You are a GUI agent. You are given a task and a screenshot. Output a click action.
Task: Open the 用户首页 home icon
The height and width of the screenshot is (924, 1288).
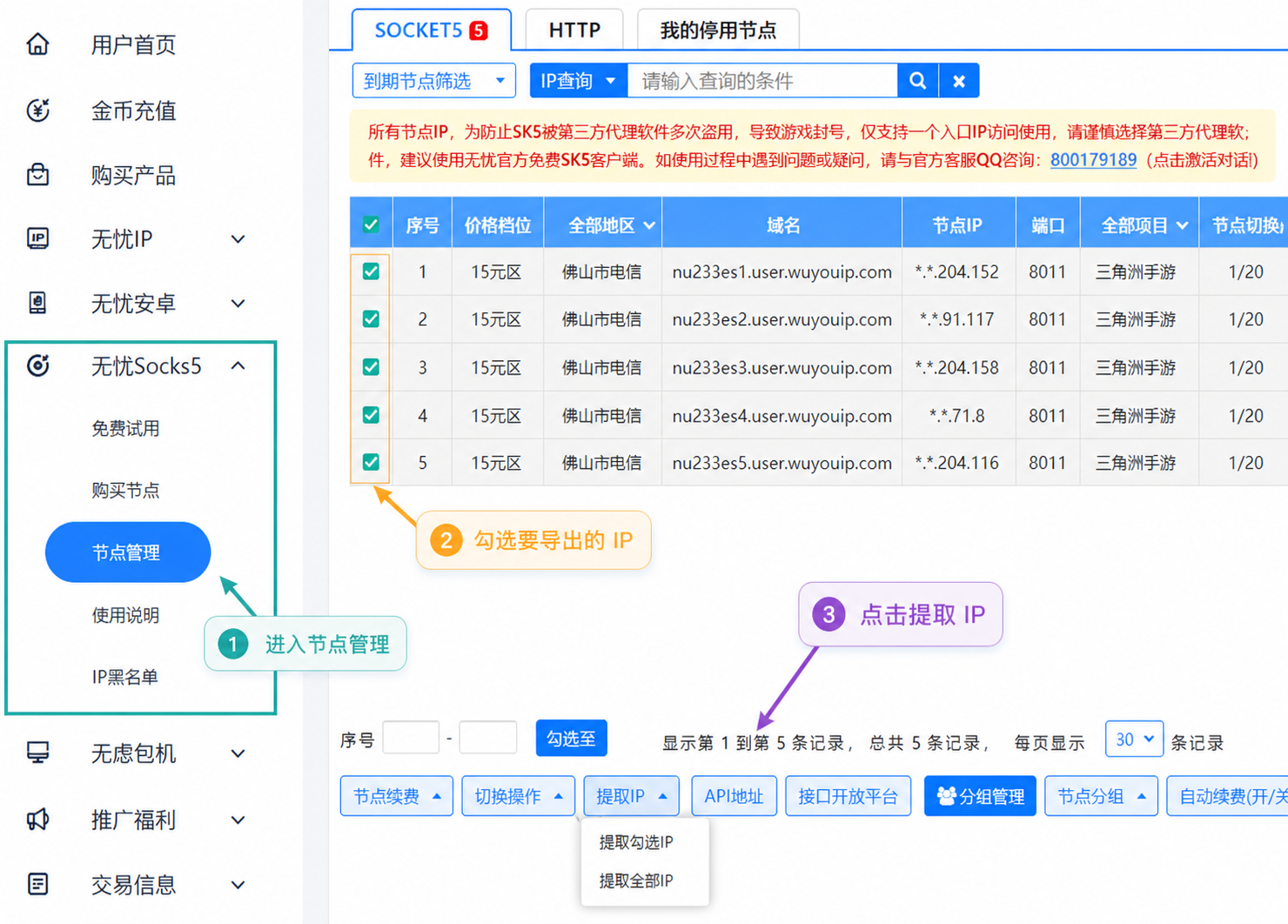click(x=37, y=44)
